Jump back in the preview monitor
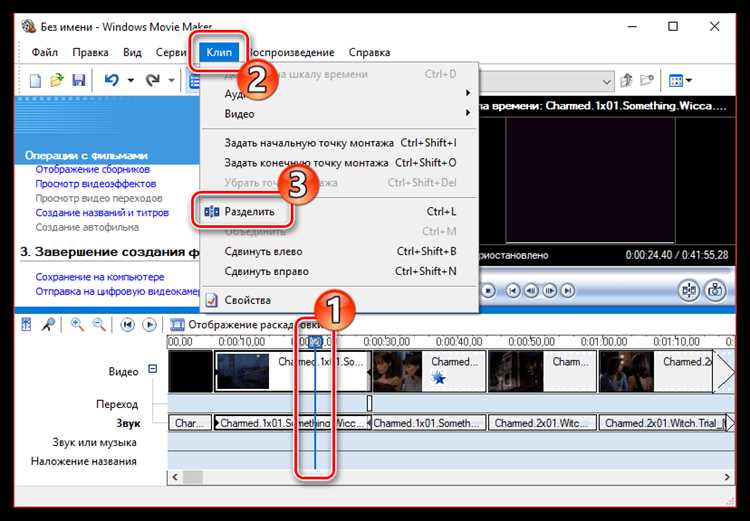The image size is (750, 521). (x=513, y=290)
